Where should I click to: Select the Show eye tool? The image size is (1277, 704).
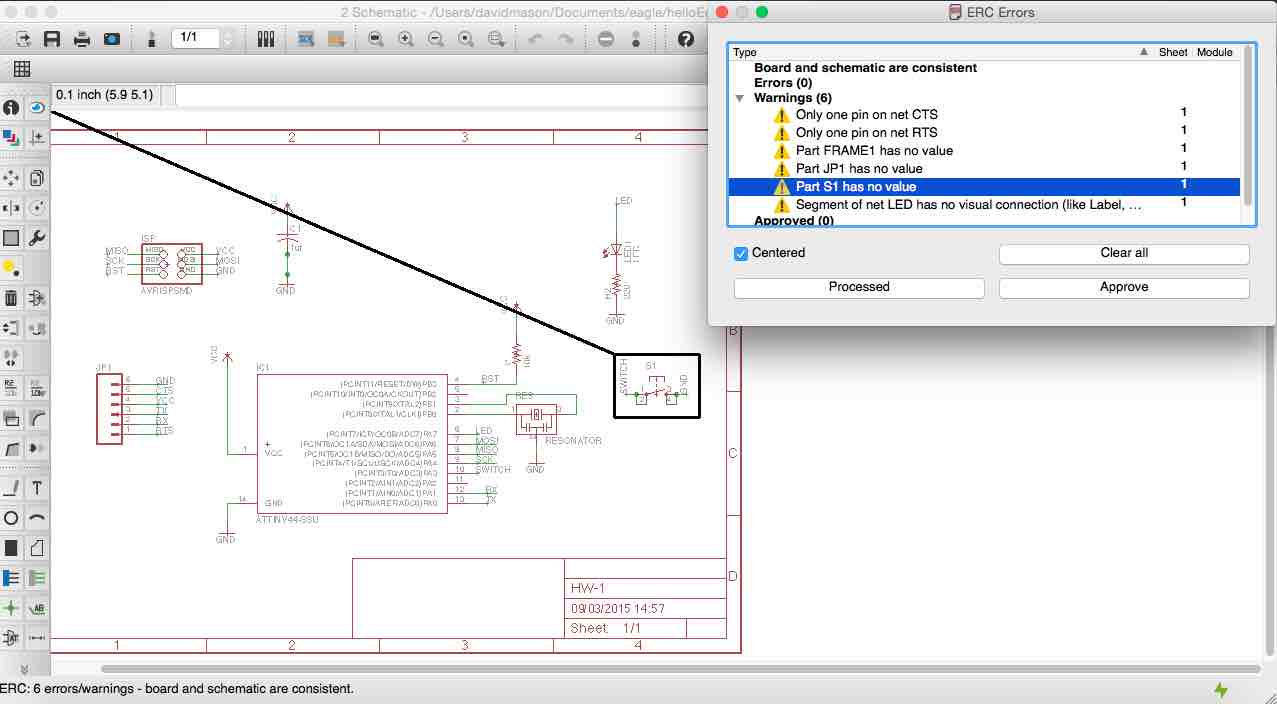[x=37, y=108]
